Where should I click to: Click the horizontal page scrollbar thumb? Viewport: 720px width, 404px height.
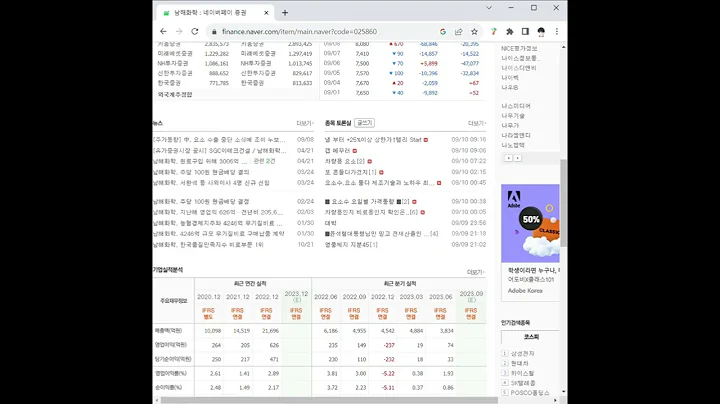(x=329, y=400)
